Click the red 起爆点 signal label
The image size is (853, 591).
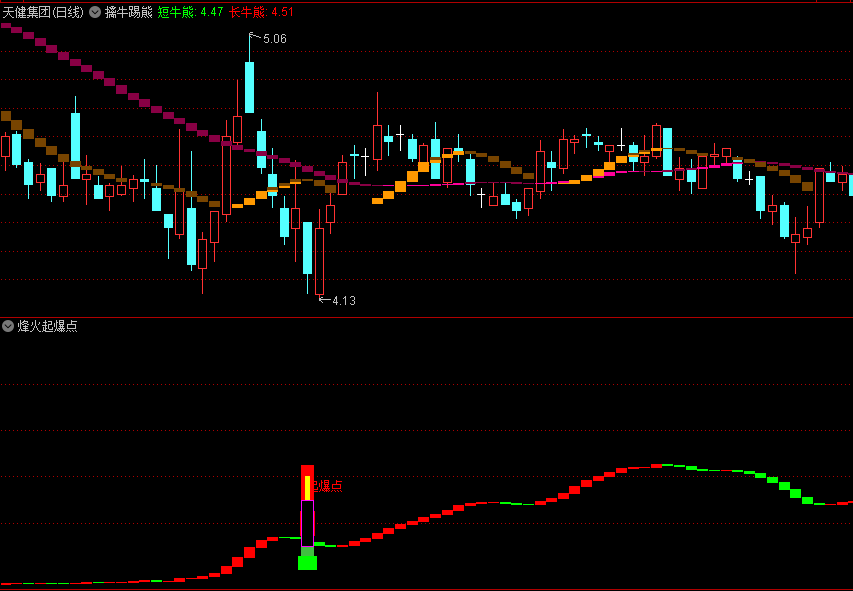pos(328,486)
